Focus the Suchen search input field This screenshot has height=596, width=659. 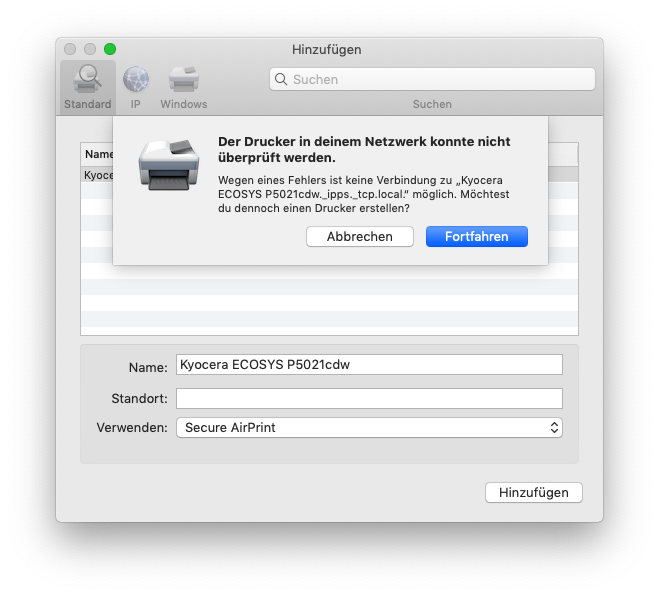coord(432,79)
